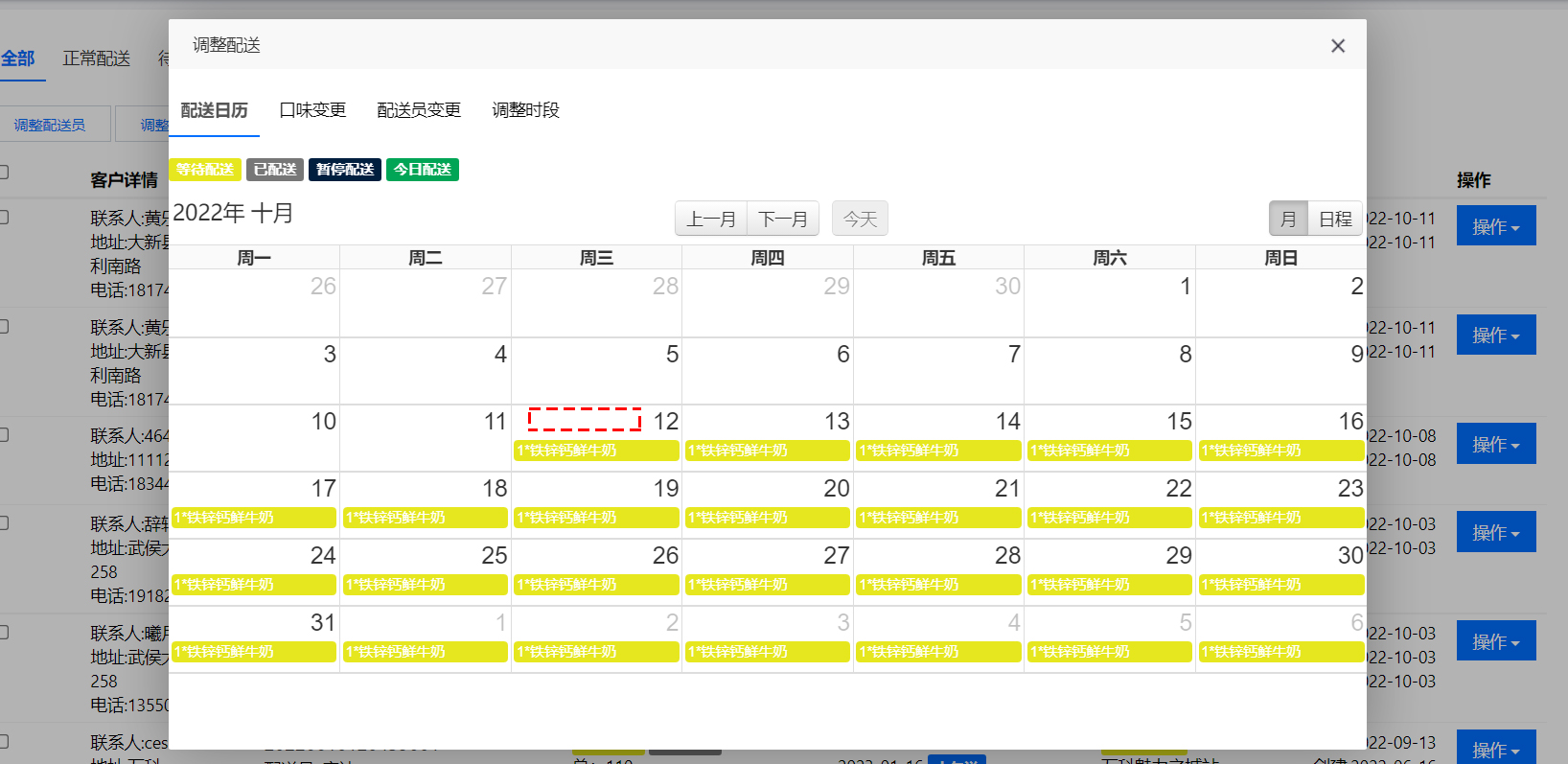Viewport: 1568px width, 764px height.
Task: Click 下一月 to view next month
Action: (x=783, y=219)
